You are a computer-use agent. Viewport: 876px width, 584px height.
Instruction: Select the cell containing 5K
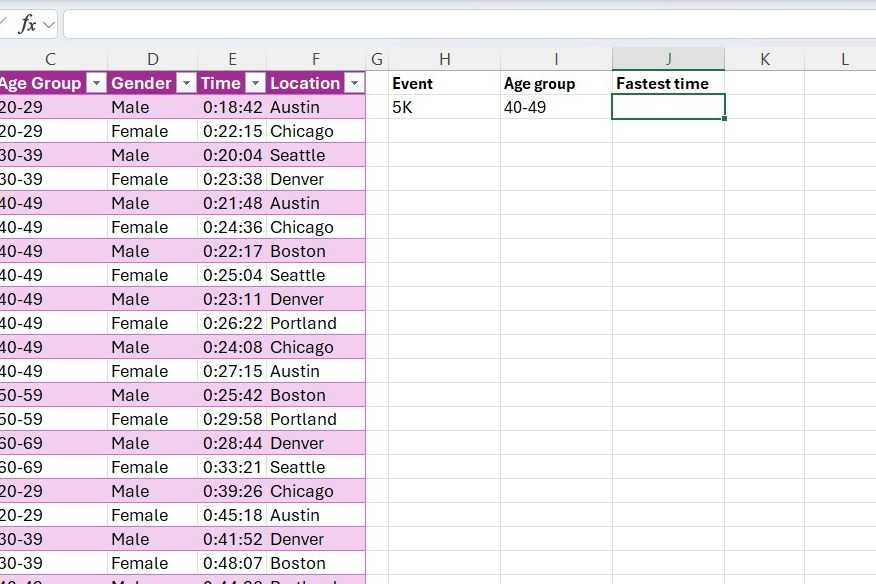point(445,107)
